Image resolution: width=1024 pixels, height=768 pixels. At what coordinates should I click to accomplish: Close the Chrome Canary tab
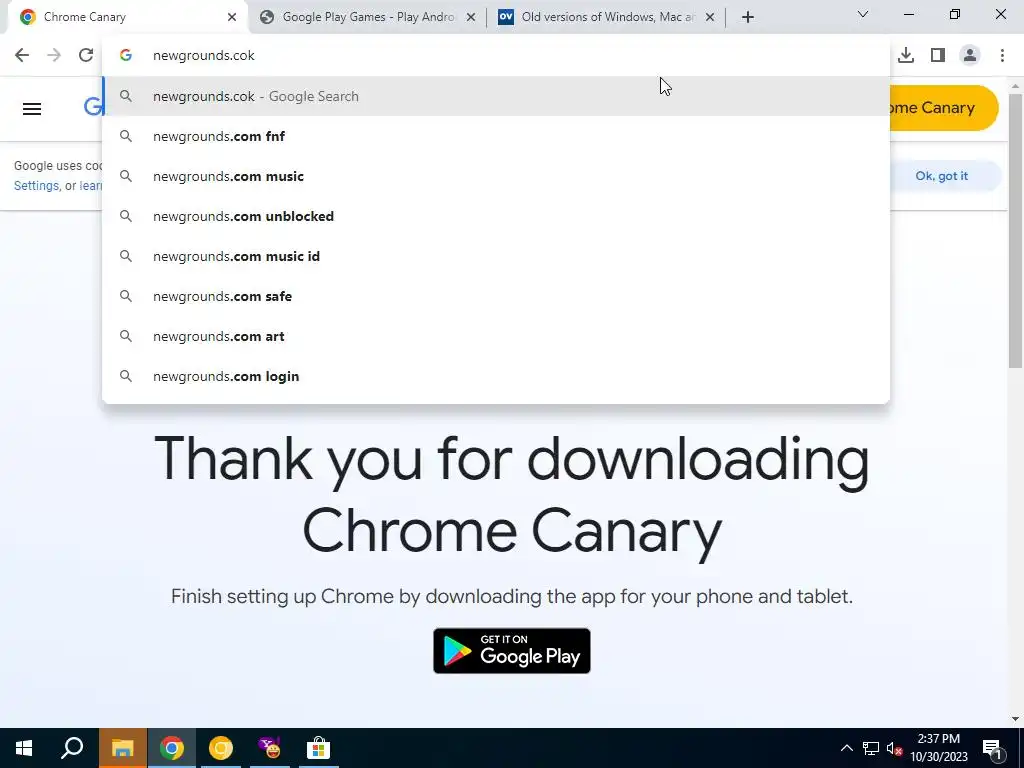pos(232,17)
